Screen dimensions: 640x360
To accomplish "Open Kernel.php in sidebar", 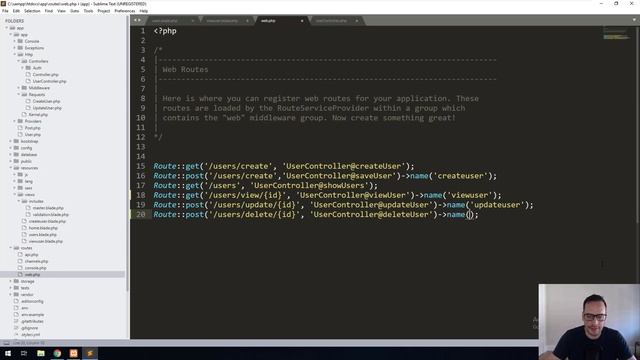I will tap(38, 115).
